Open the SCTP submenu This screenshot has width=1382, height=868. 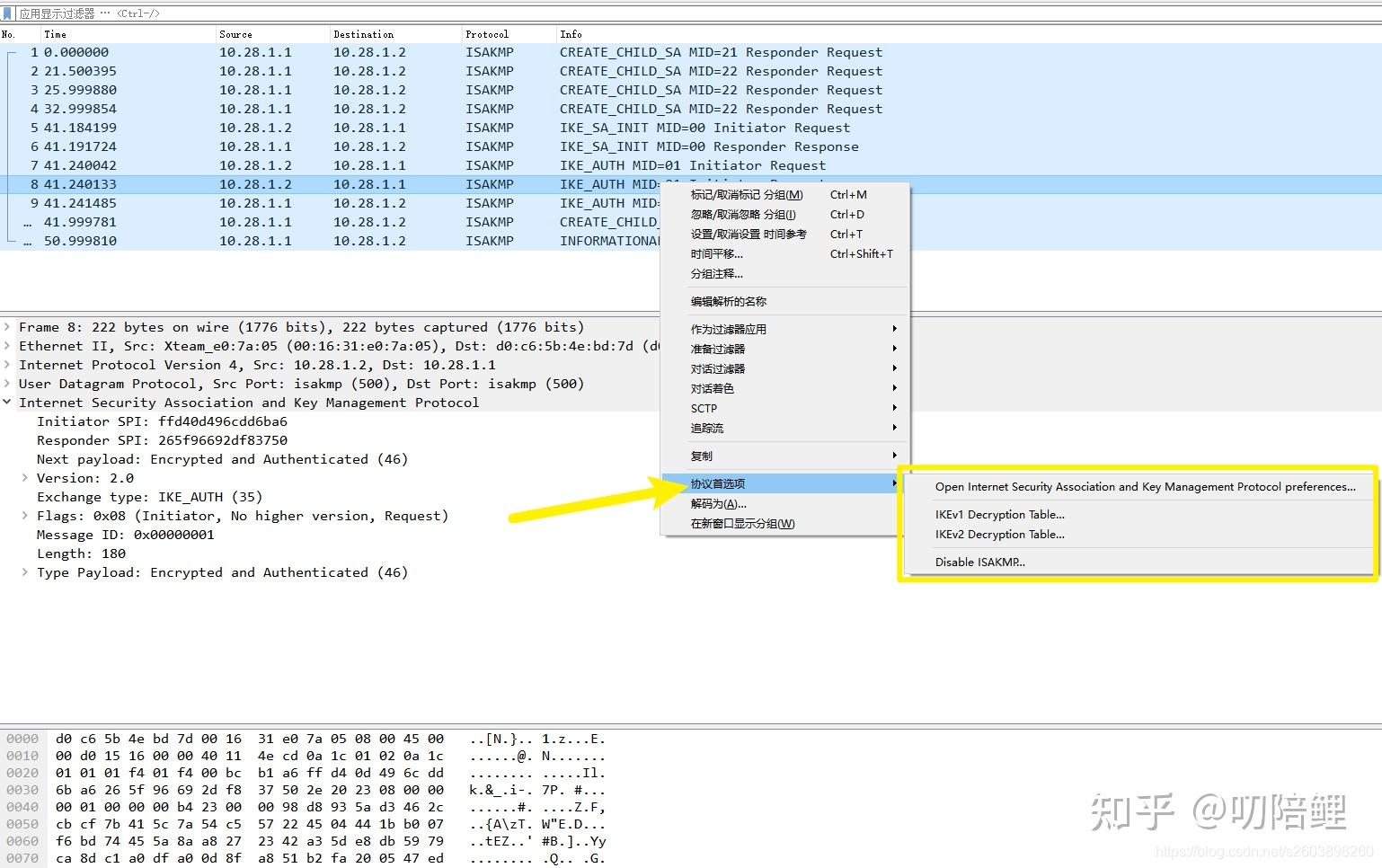click(704, 408)
